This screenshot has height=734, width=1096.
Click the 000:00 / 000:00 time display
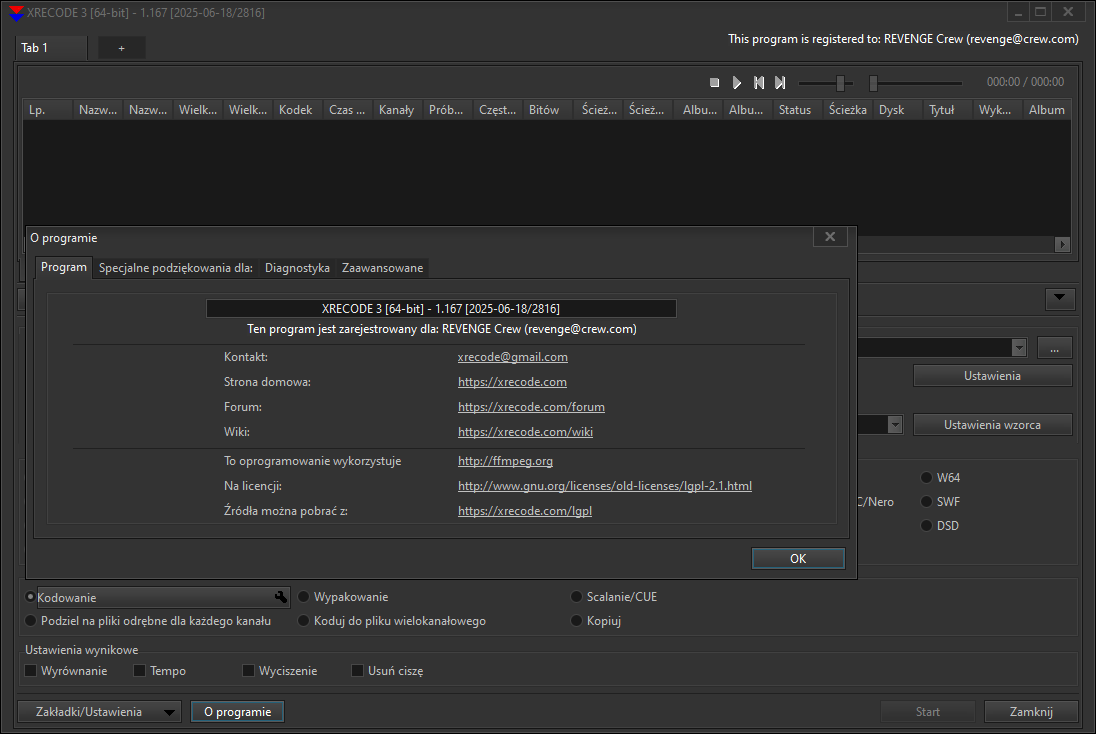(x=1025, y=82)
